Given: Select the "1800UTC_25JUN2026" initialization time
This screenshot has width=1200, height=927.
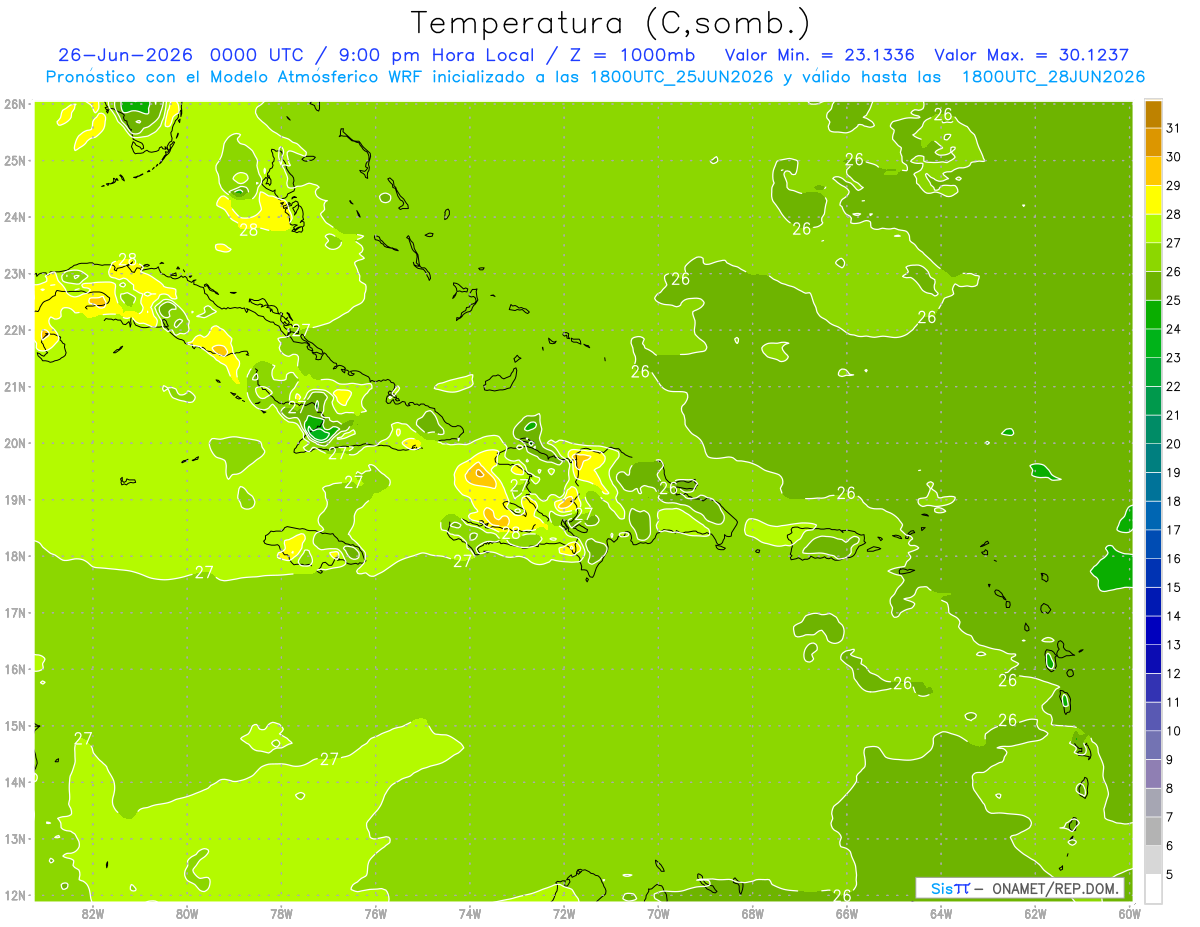Looking at the screenshot, I should 679,76.
